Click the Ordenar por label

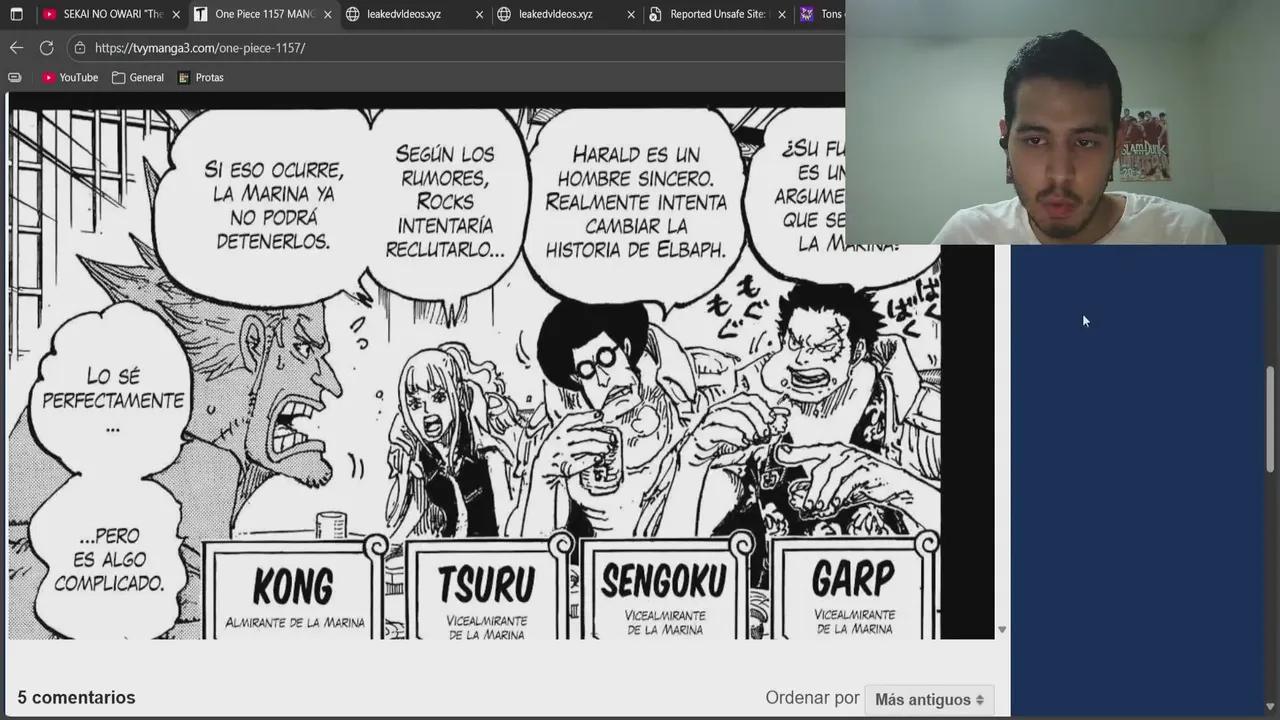coord(812,697)
